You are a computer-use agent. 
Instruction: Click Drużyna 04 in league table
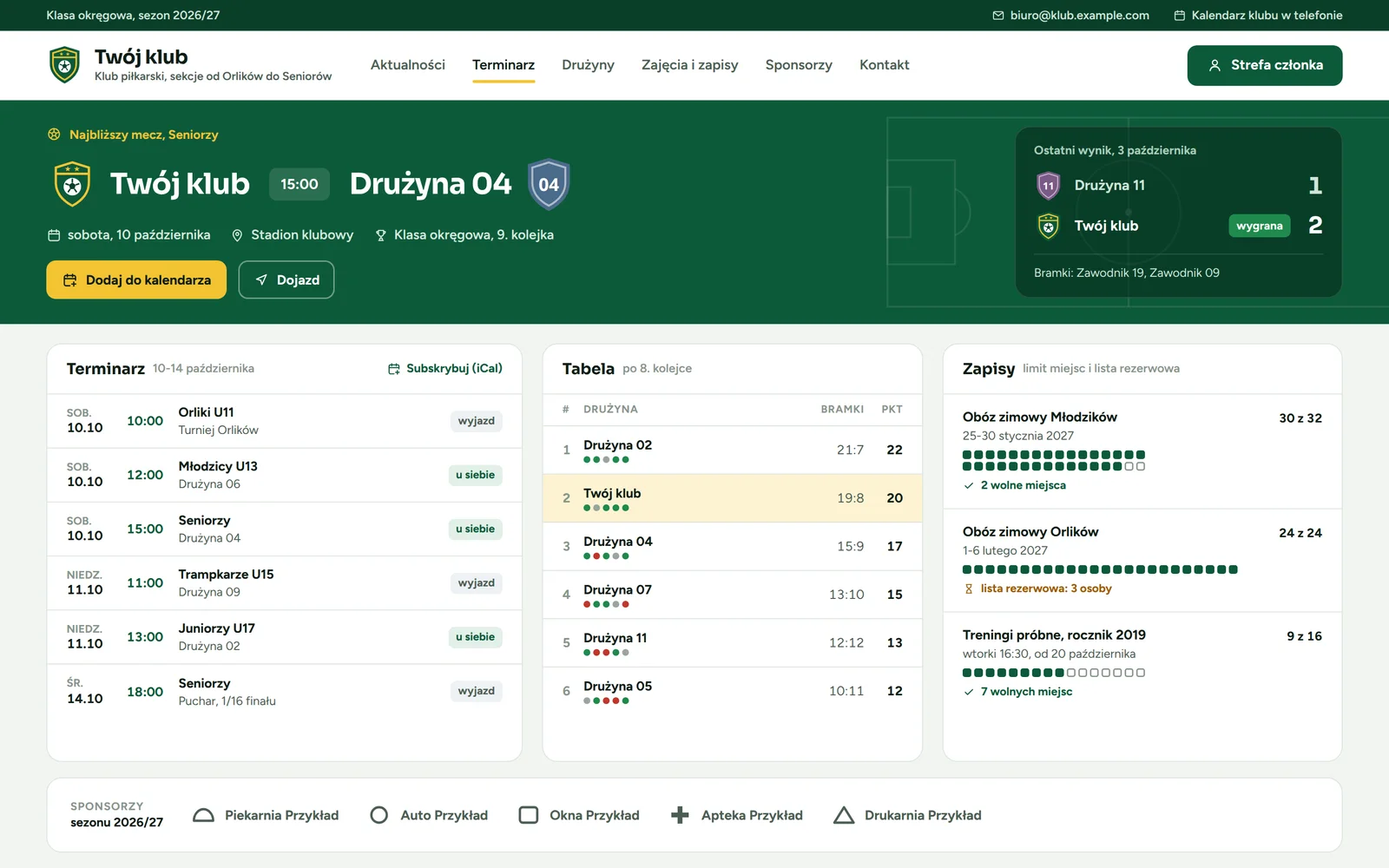click(x=618, y=542)
